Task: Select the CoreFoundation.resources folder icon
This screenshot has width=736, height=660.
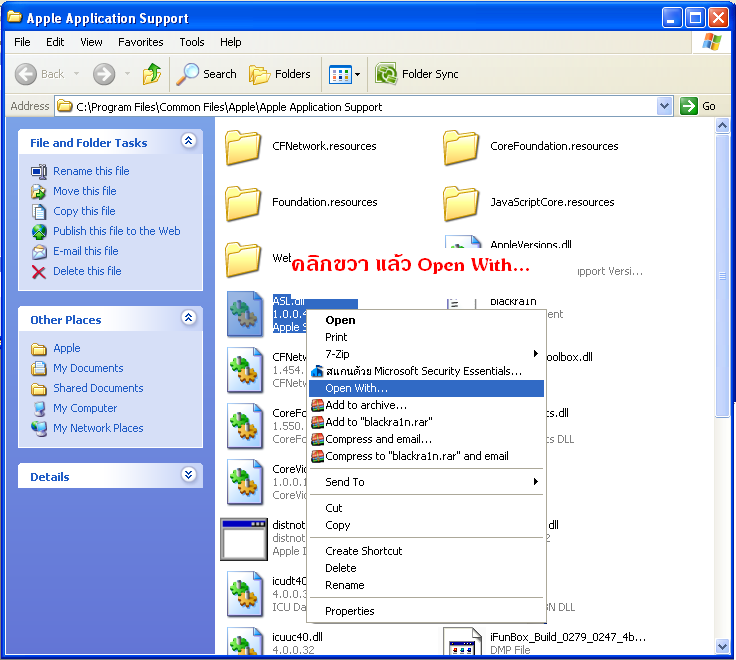Action: 461,148
